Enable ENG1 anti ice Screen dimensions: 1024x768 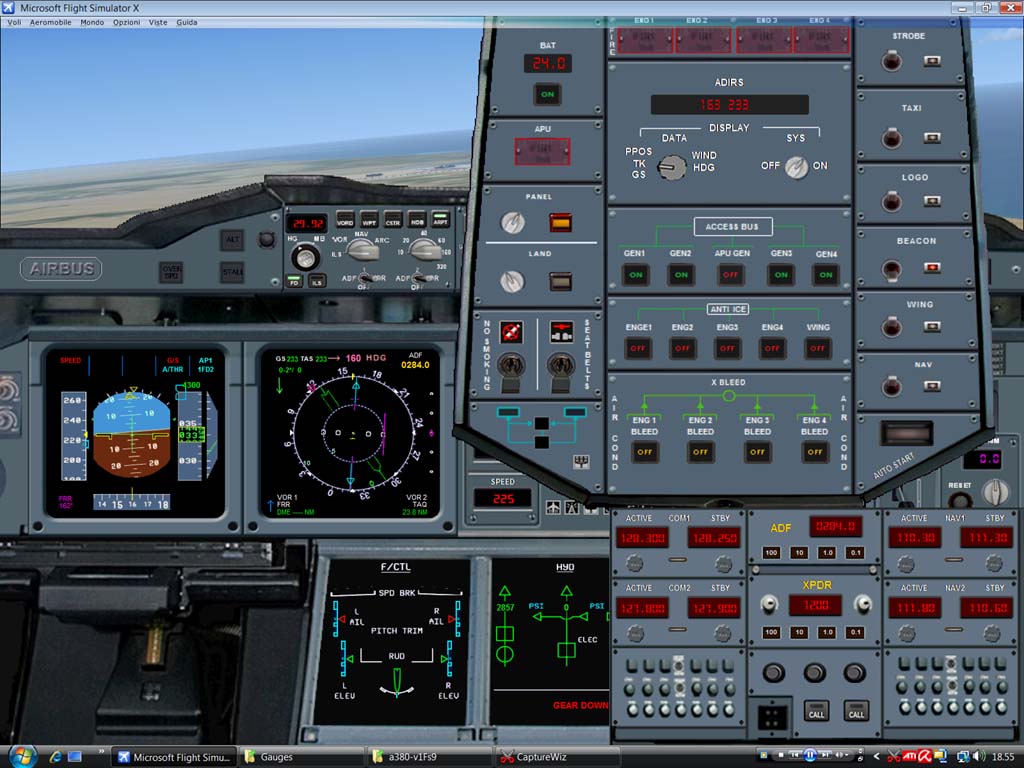(638, 349)
